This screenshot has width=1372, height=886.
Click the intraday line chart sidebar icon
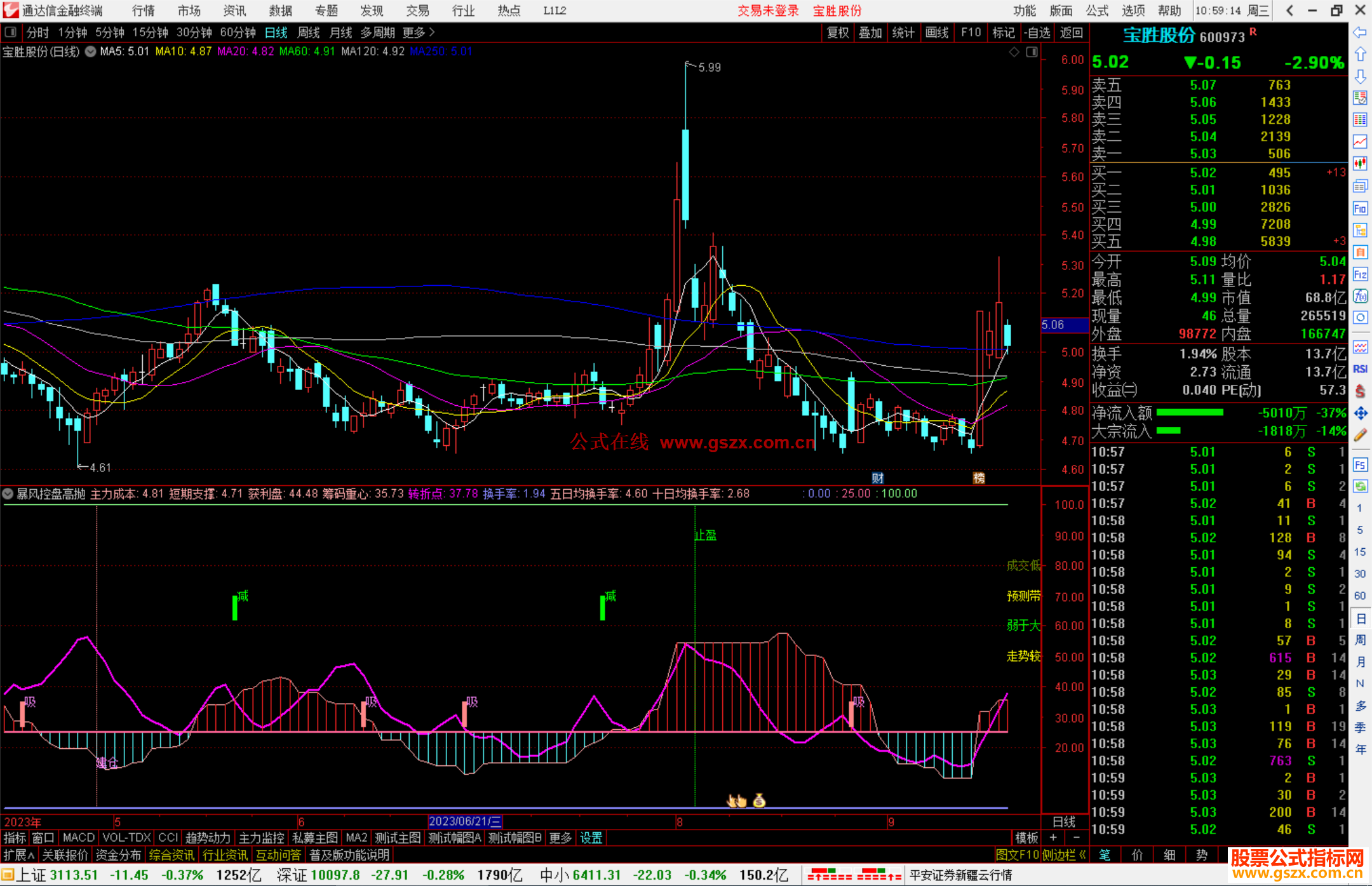tap(1360, 142)
